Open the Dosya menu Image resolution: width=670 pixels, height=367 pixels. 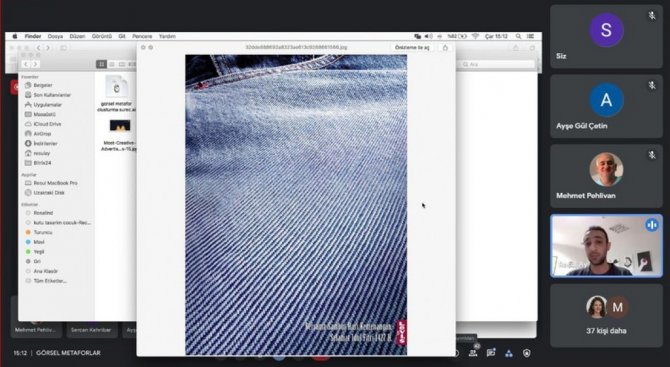click(55, 36)
